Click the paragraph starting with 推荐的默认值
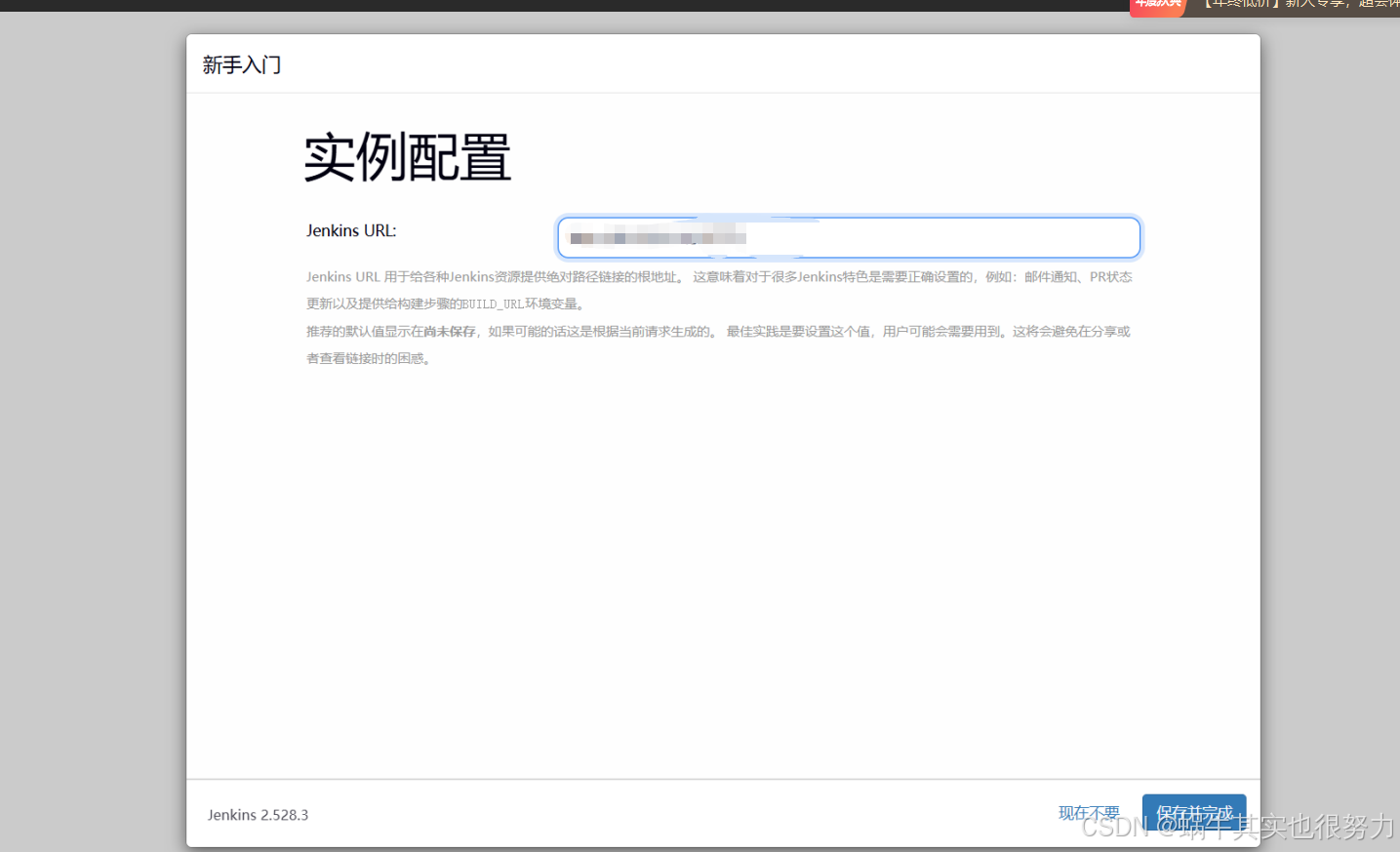This screenshot has width=1400, height=852. (x=718, y=345)
